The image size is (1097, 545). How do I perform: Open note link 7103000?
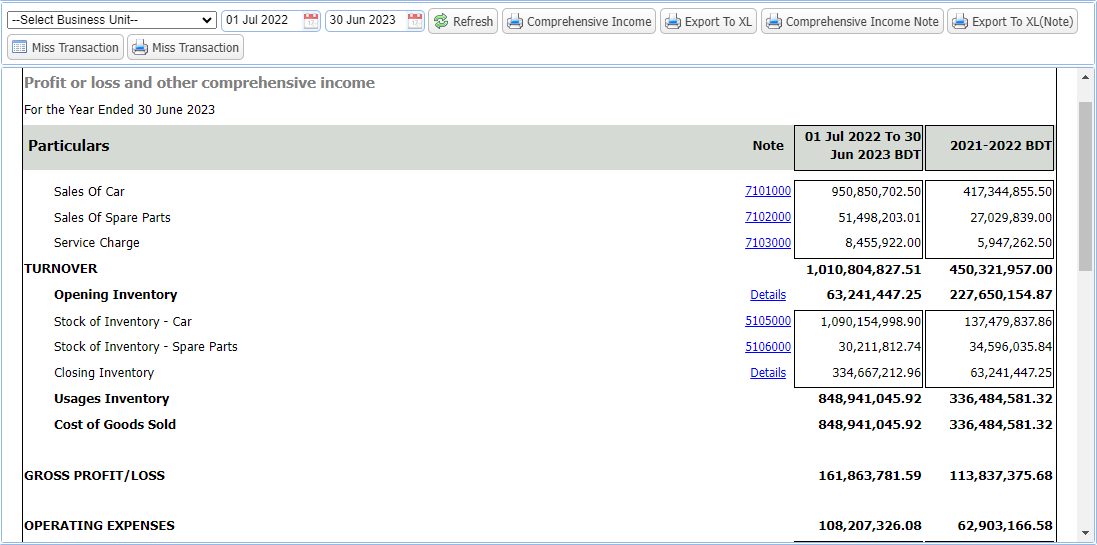pos(767,243)
